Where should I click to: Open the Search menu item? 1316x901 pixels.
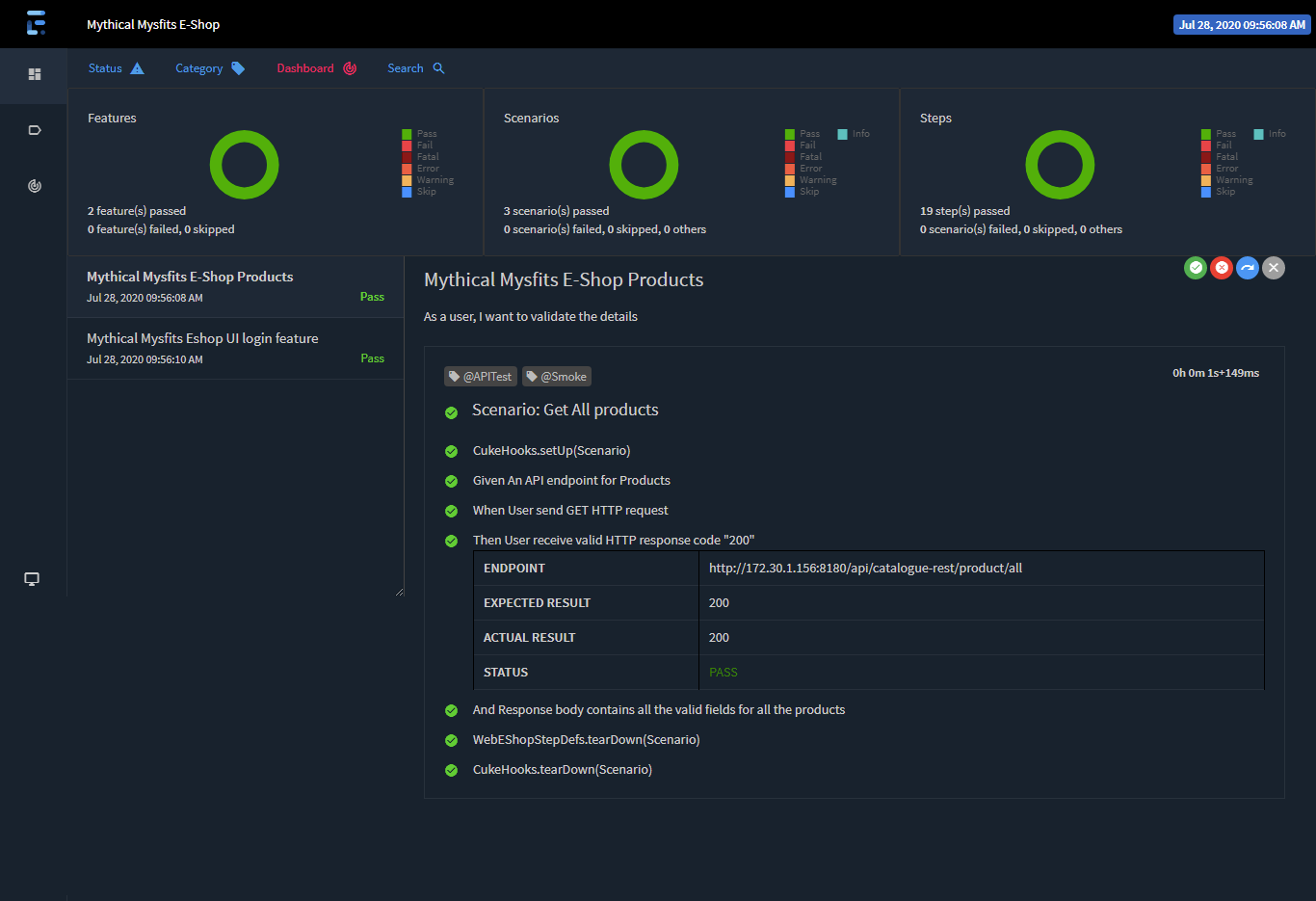click(416, 68)
